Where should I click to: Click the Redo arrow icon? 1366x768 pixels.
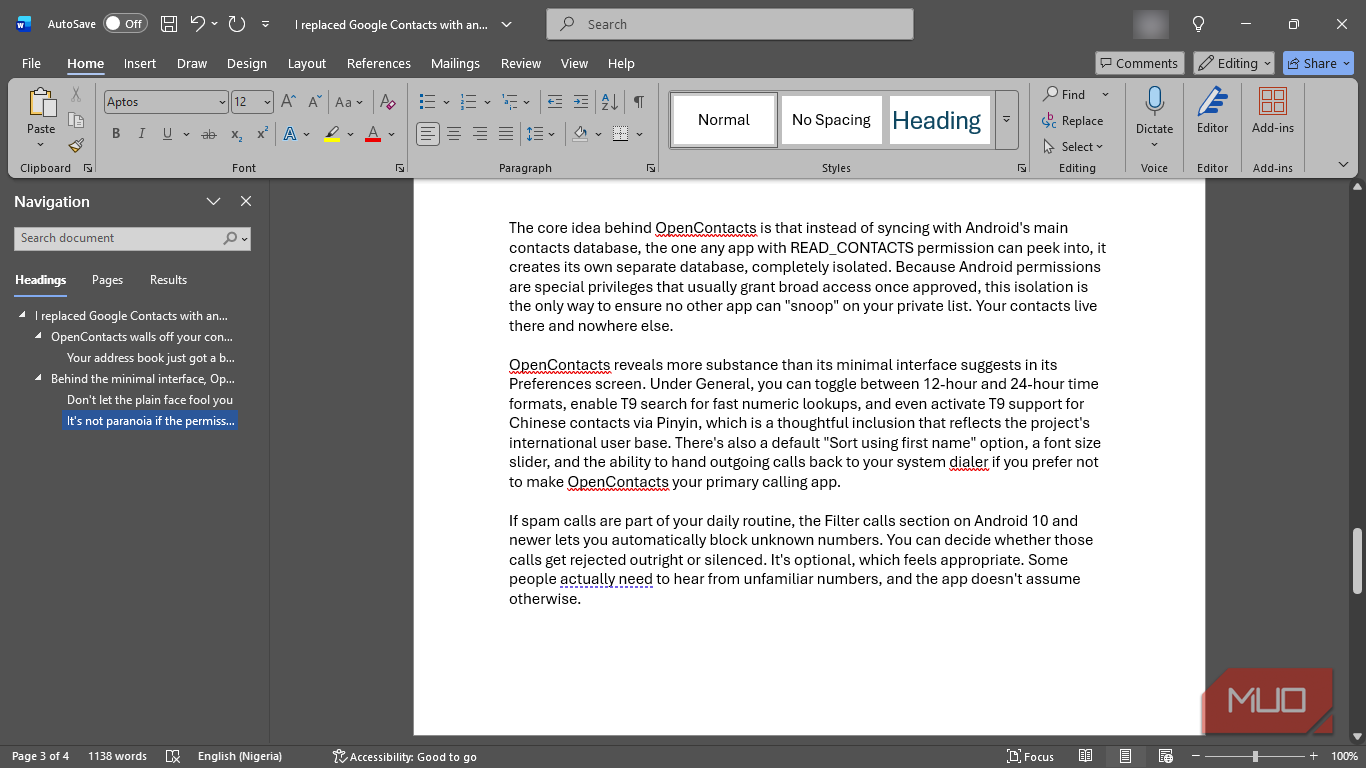[x=237, y=24]
